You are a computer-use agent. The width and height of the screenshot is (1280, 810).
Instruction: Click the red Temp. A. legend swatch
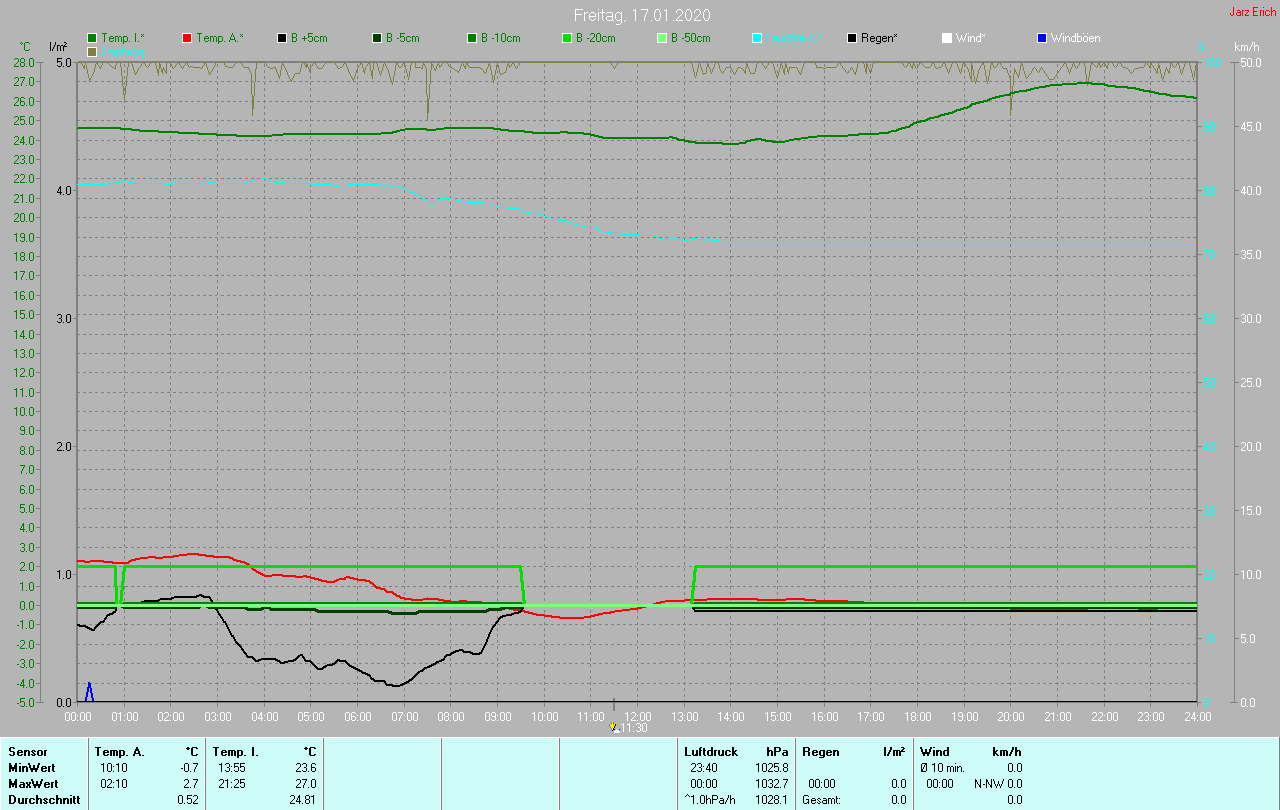(x=187, y=38)
